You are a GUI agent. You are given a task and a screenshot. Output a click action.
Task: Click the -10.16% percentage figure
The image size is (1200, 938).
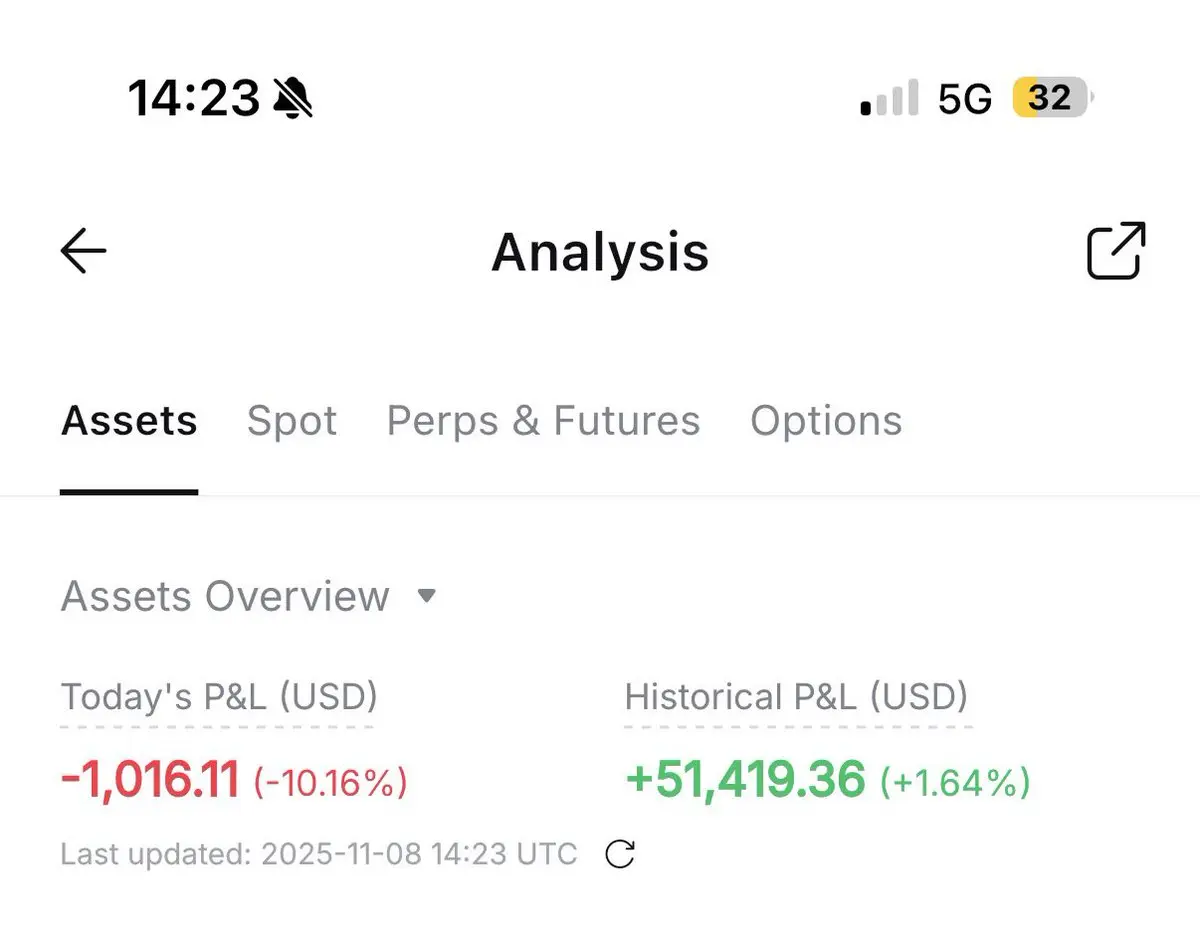(x=330, y=783)
